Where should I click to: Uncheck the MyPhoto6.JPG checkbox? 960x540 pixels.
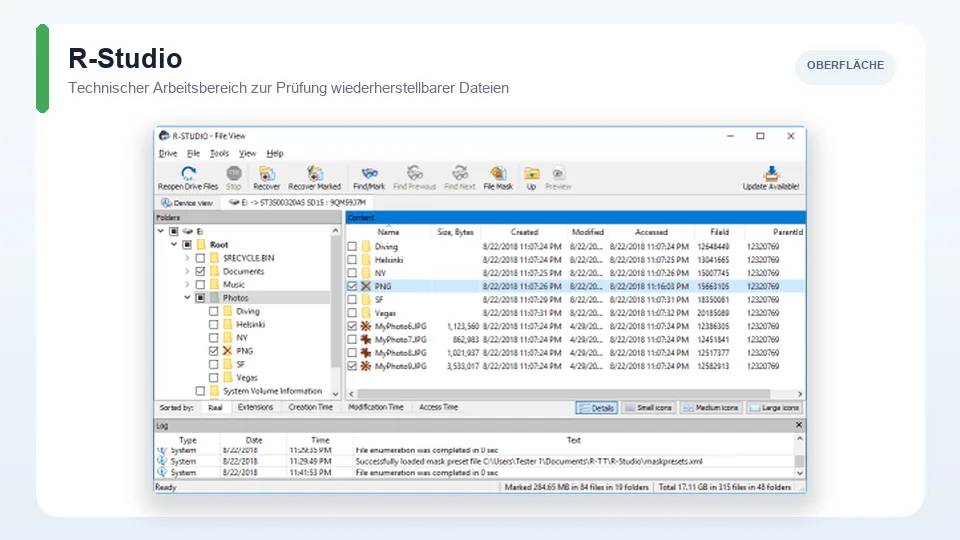[352, 326]
